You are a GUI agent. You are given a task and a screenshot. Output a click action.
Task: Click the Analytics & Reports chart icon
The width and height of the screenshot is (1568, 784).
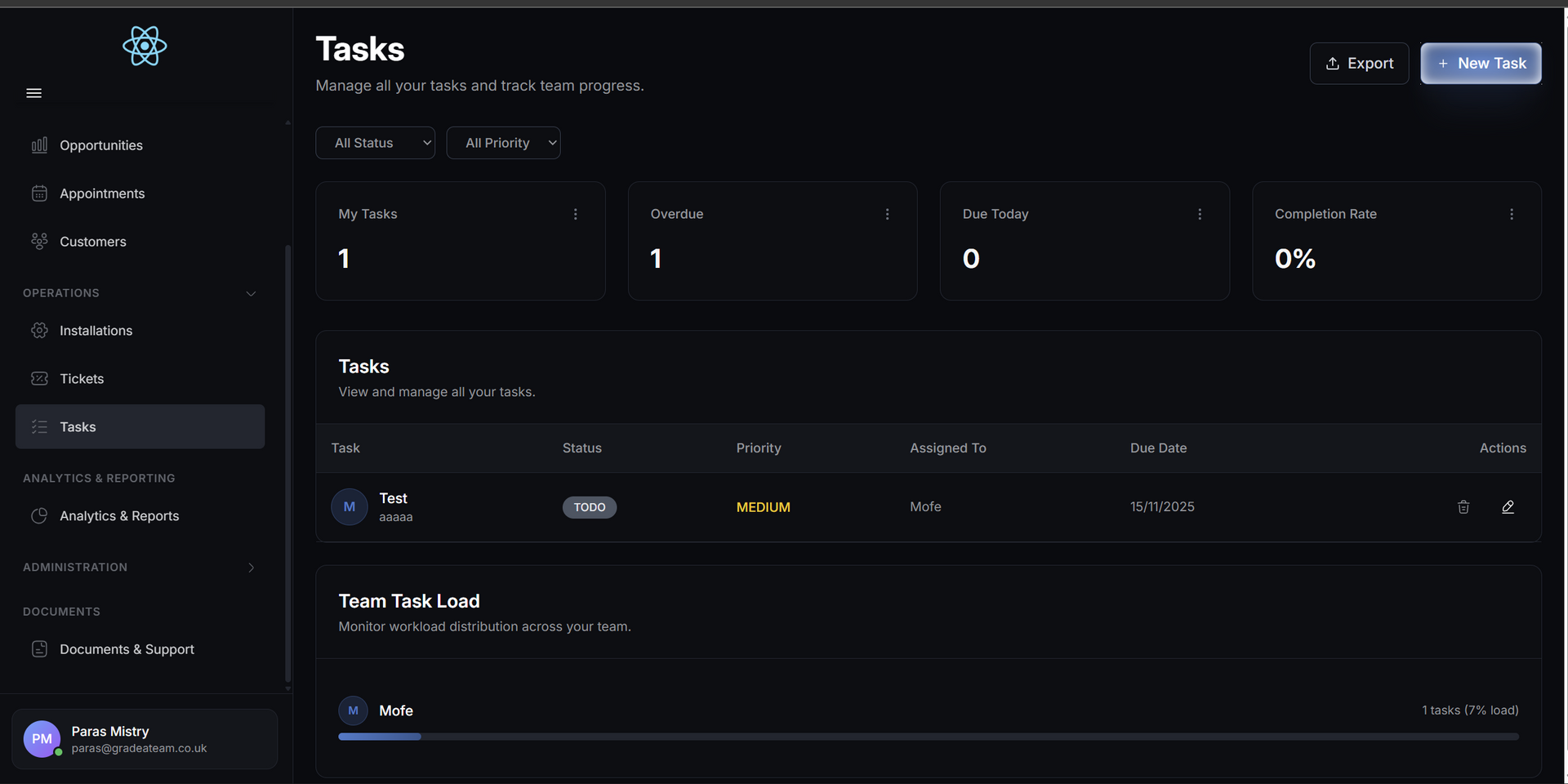coord(41,515)
